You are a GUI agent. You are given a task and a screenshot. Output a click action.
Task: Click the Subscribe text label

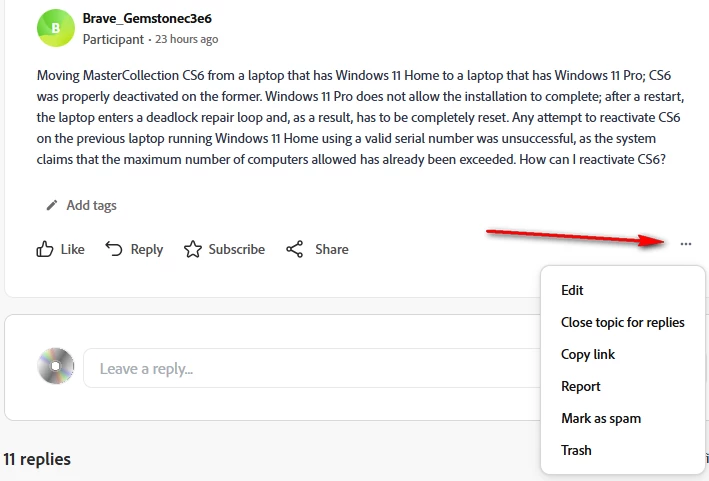(x=236, y=249)
